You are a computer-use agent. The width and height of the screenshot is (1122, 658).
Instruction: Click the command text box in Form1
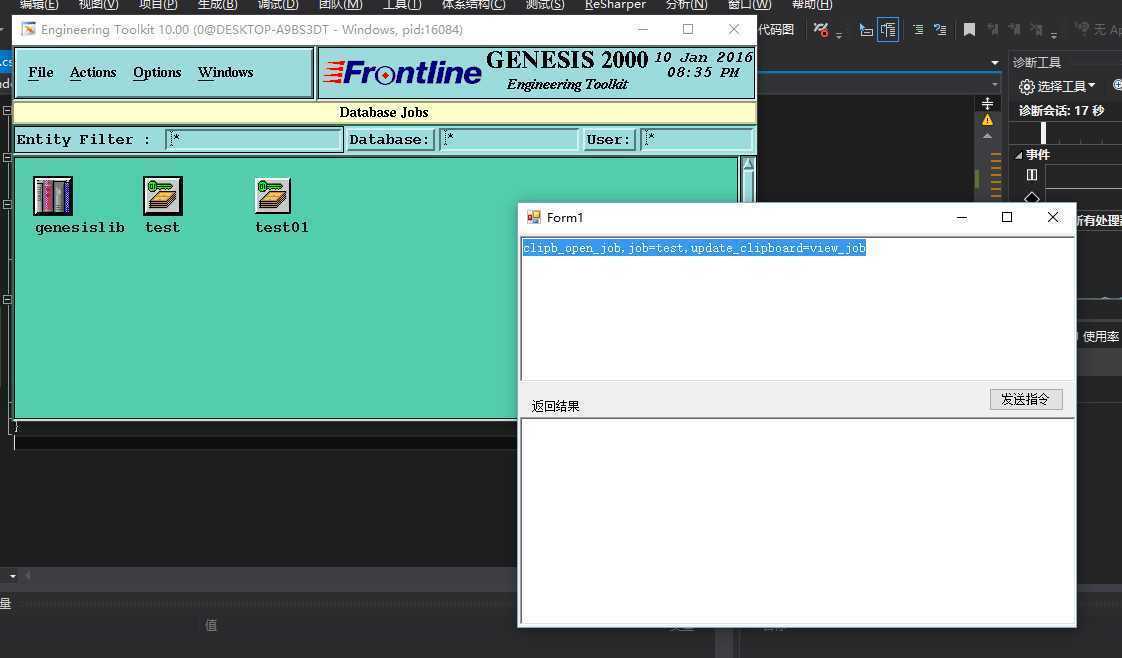point(797,308)
